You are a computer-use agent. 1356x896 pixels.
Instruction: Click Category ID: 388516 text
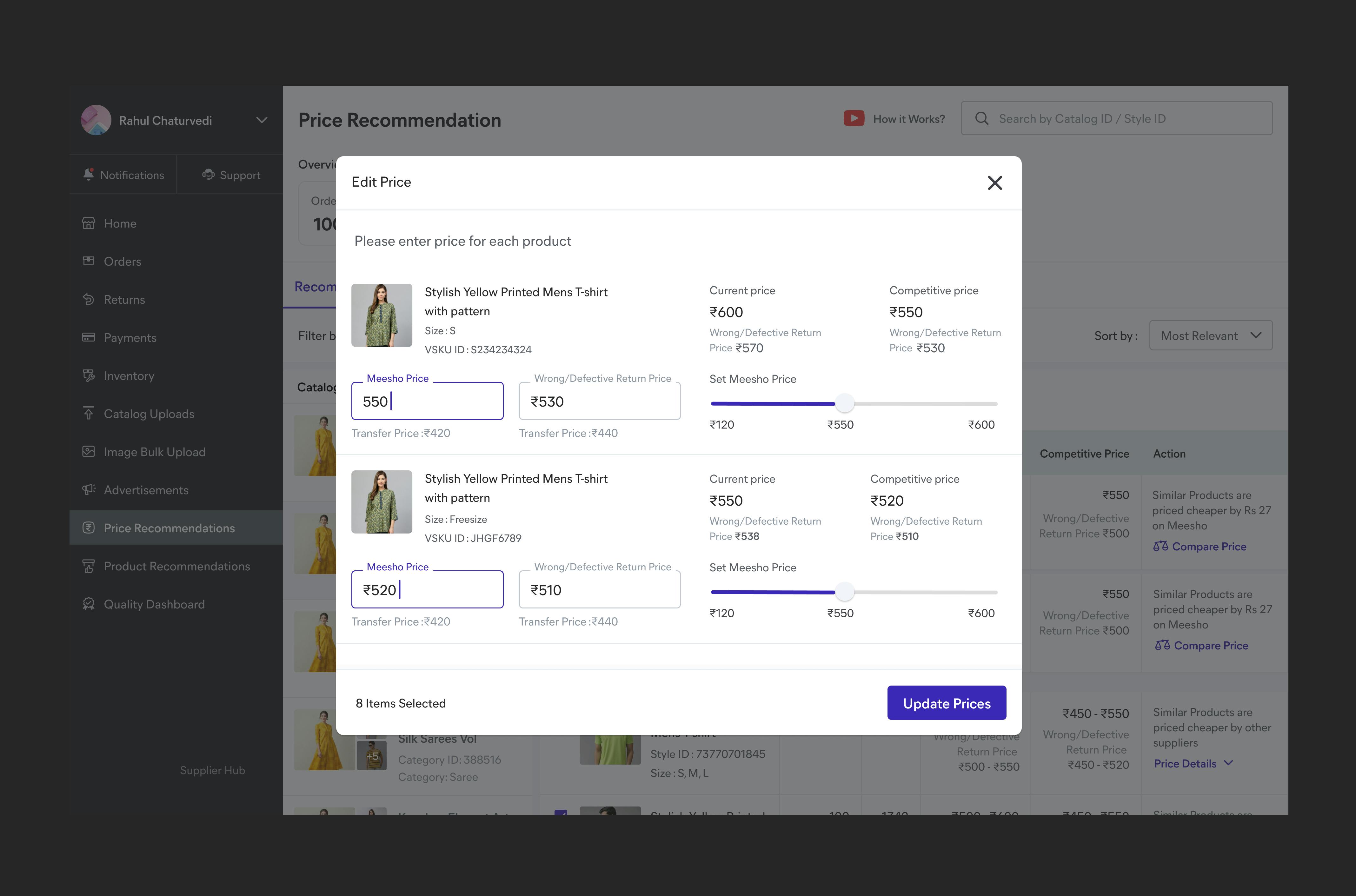coord(449,760)
